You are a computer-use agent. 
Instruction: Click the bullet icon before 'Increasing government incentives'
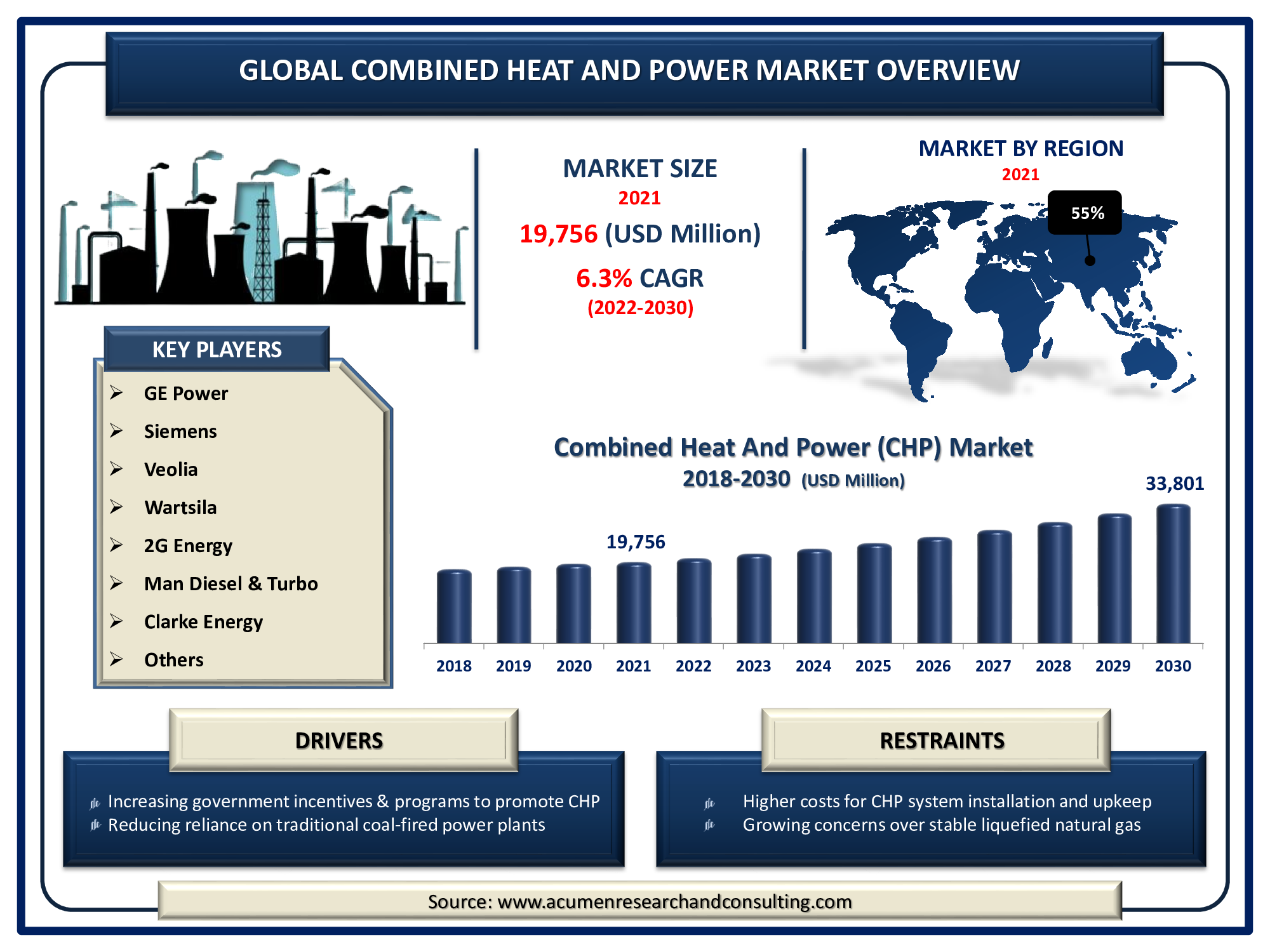pos(95,803)
